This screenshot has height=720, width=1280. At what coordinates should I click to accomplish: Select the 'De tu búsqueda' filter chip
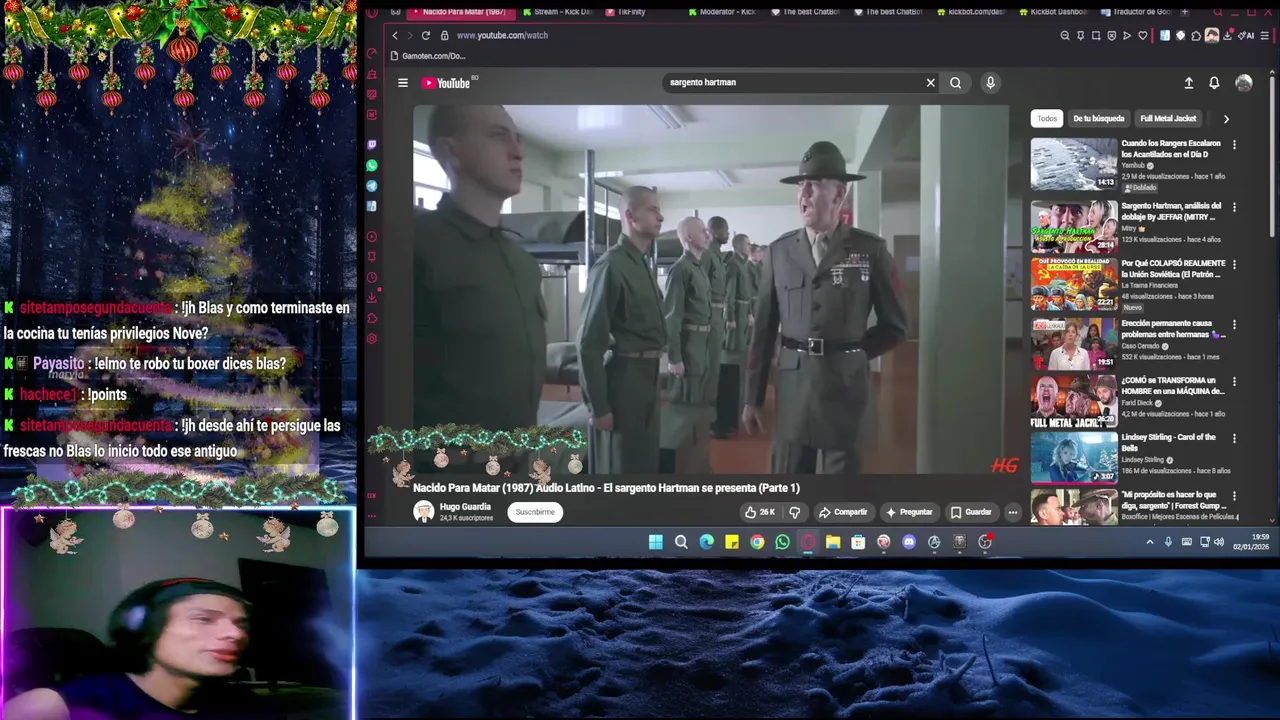click(x=1099, y=118)
